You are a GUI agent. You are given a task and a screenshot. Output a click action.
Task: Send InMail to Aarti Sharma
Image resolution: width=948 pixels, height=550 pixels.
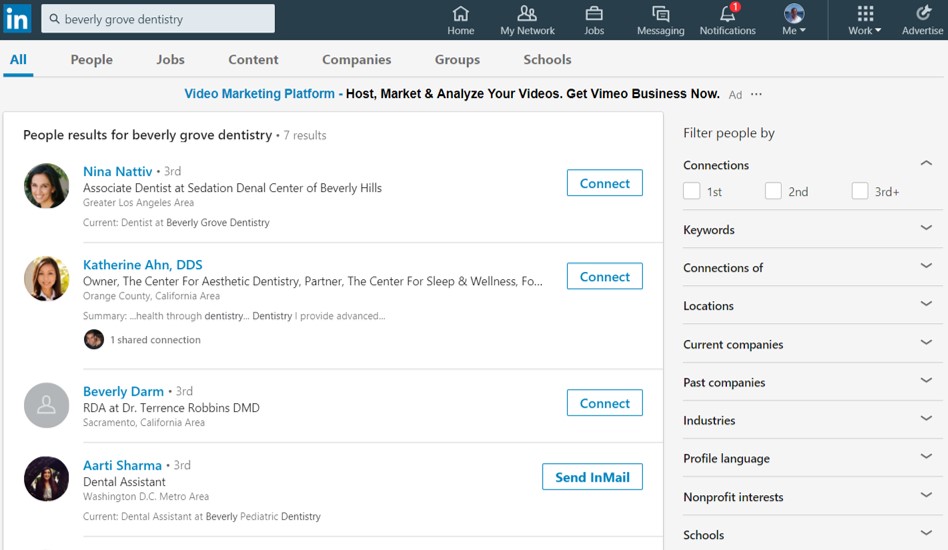point(592,477)
